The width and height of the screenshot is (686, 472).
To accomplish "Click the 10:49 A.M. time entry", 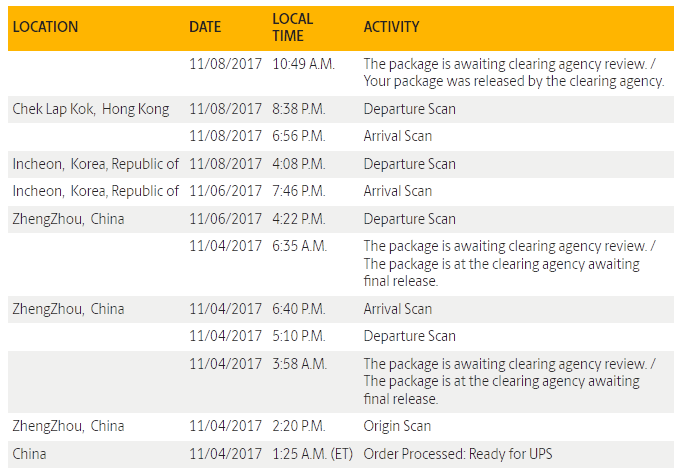I will 303,64.
